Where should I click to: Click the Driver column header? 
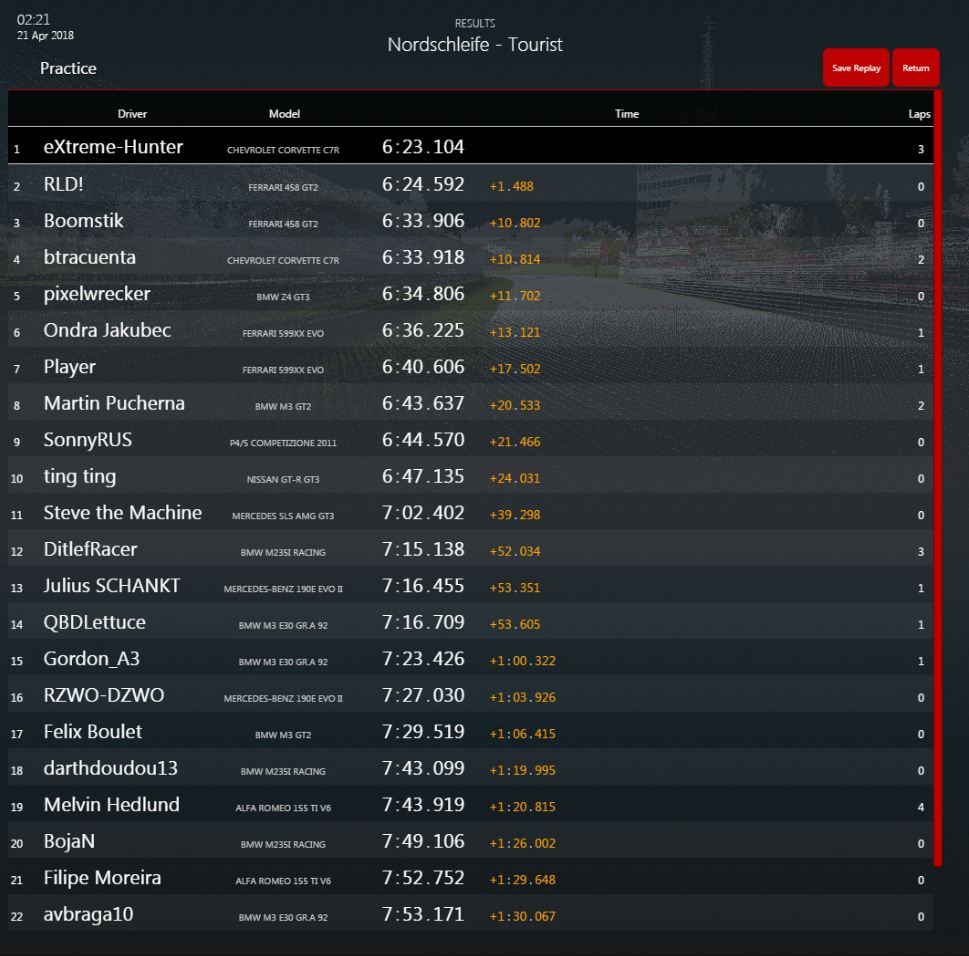(x=132, y=114)
